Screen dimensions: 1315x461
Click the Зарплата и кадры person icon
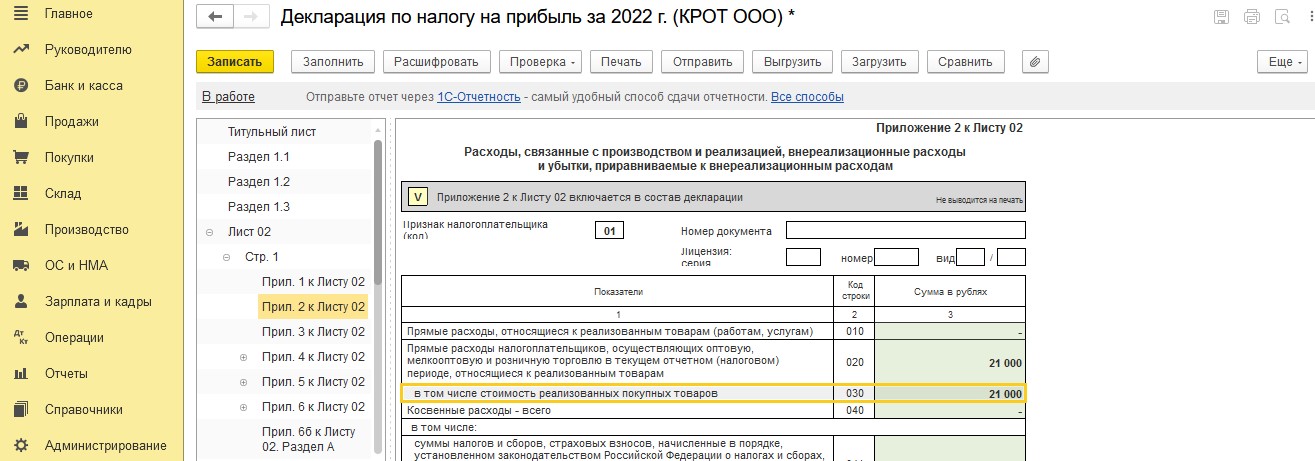pos(20,301)
